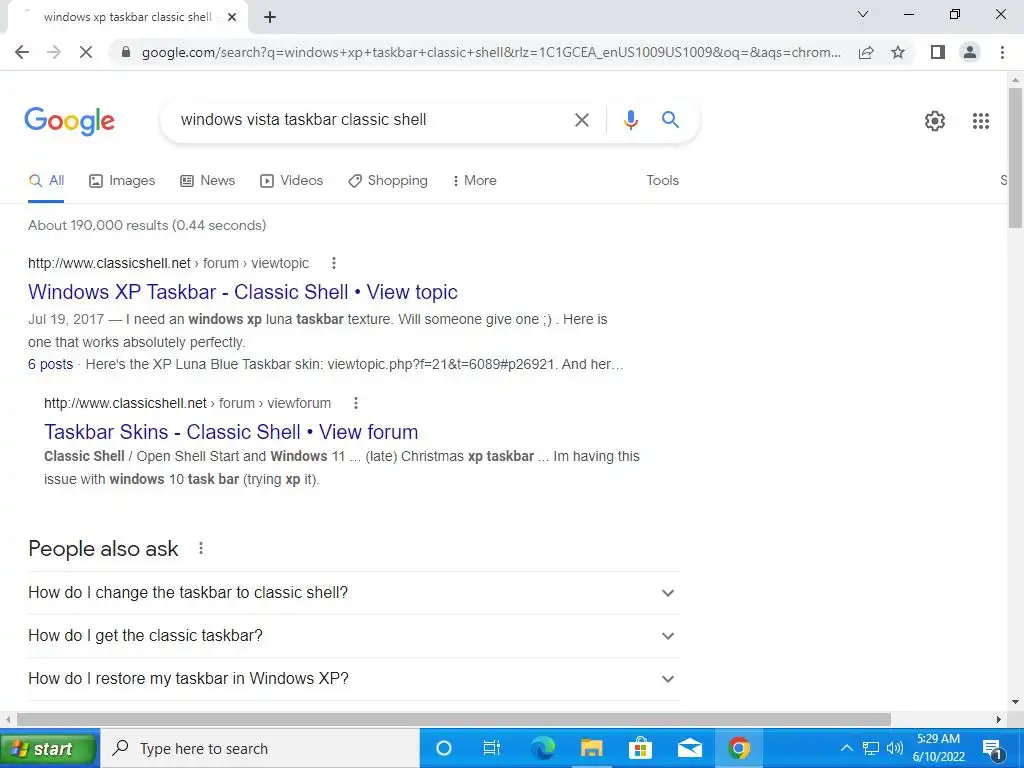Toggle the Chrome side panel

click(x=938, y=52)
